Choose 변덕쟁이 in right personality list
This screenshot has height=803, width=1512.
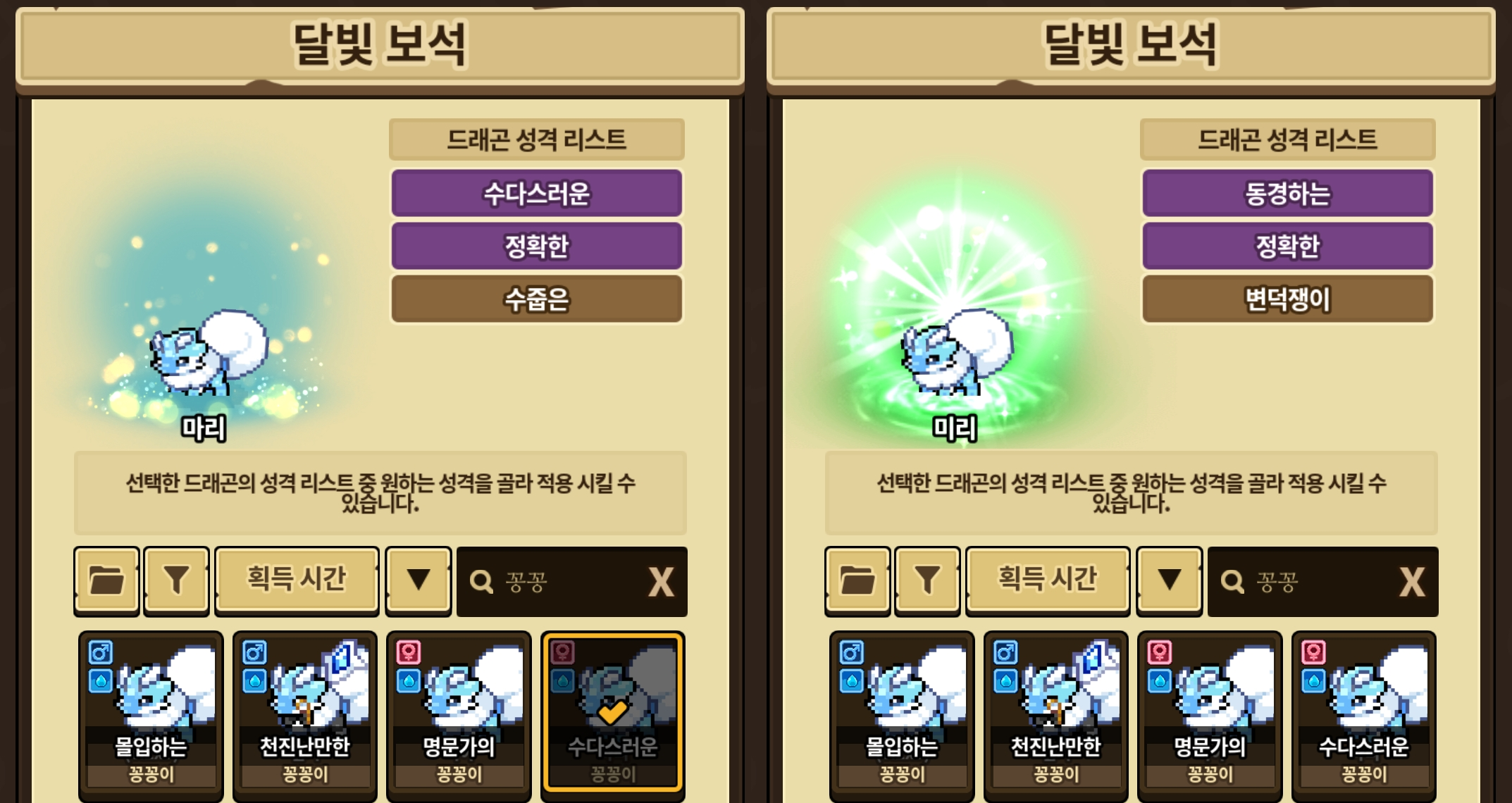(x=1287, y=299)
